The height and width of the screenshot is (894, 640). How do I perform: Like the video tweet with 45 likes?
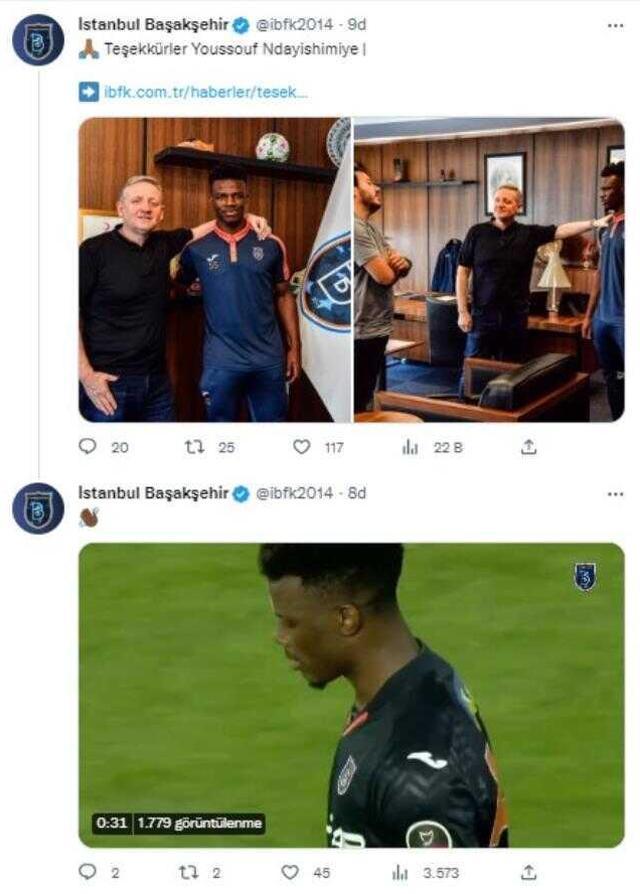pos(290,872)
